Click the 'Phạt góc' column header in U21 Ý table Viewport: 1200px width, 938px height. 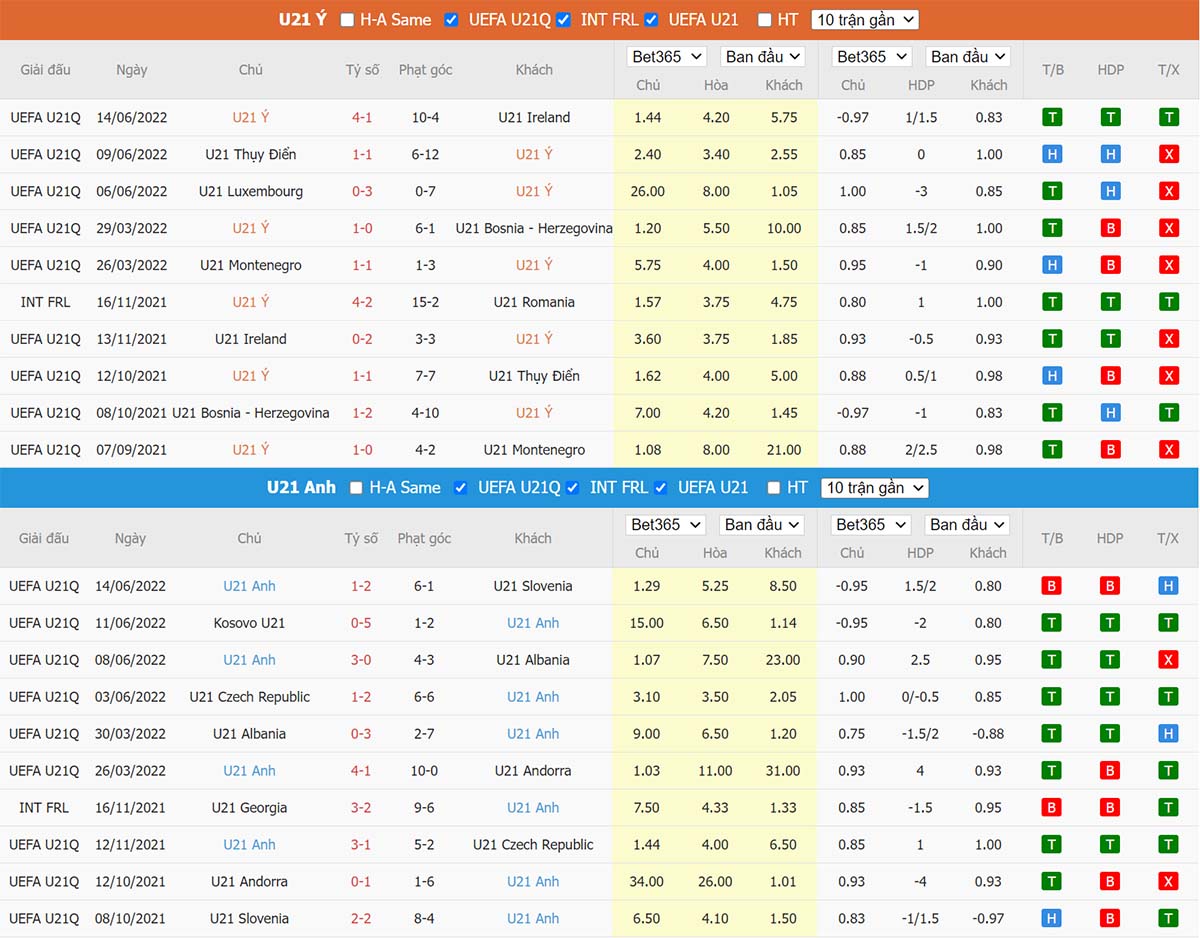pyautogui.click(x=425, y=70)
